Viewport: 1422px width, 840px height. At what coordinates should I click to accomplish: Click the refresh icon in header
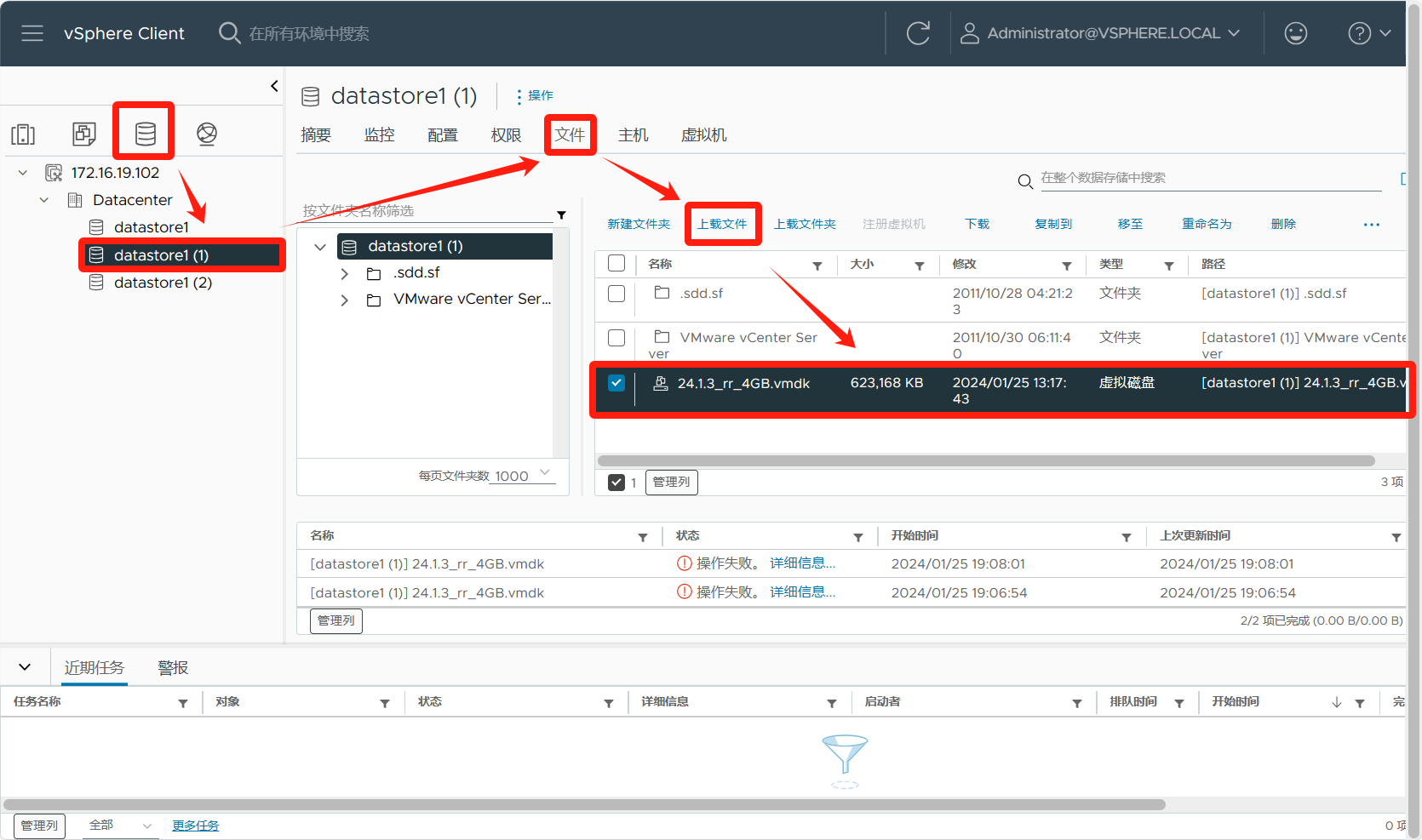(918, 33)
